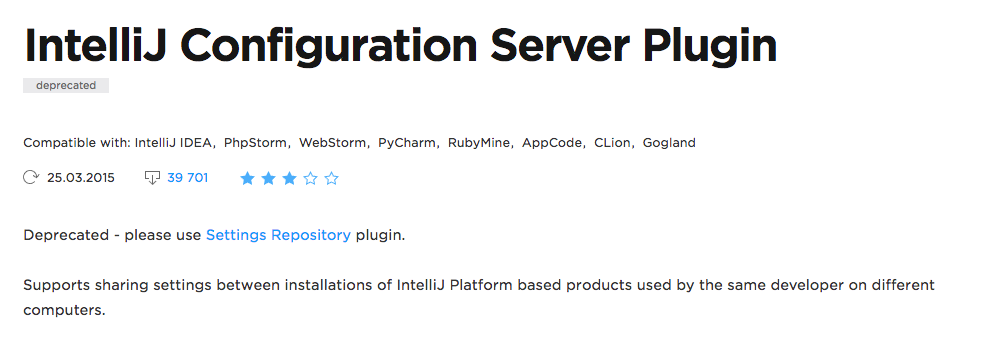Click the fourth empty rating star
Image resolution: width=990 pixels, height=364 pixels.
(x=310, y=179)
